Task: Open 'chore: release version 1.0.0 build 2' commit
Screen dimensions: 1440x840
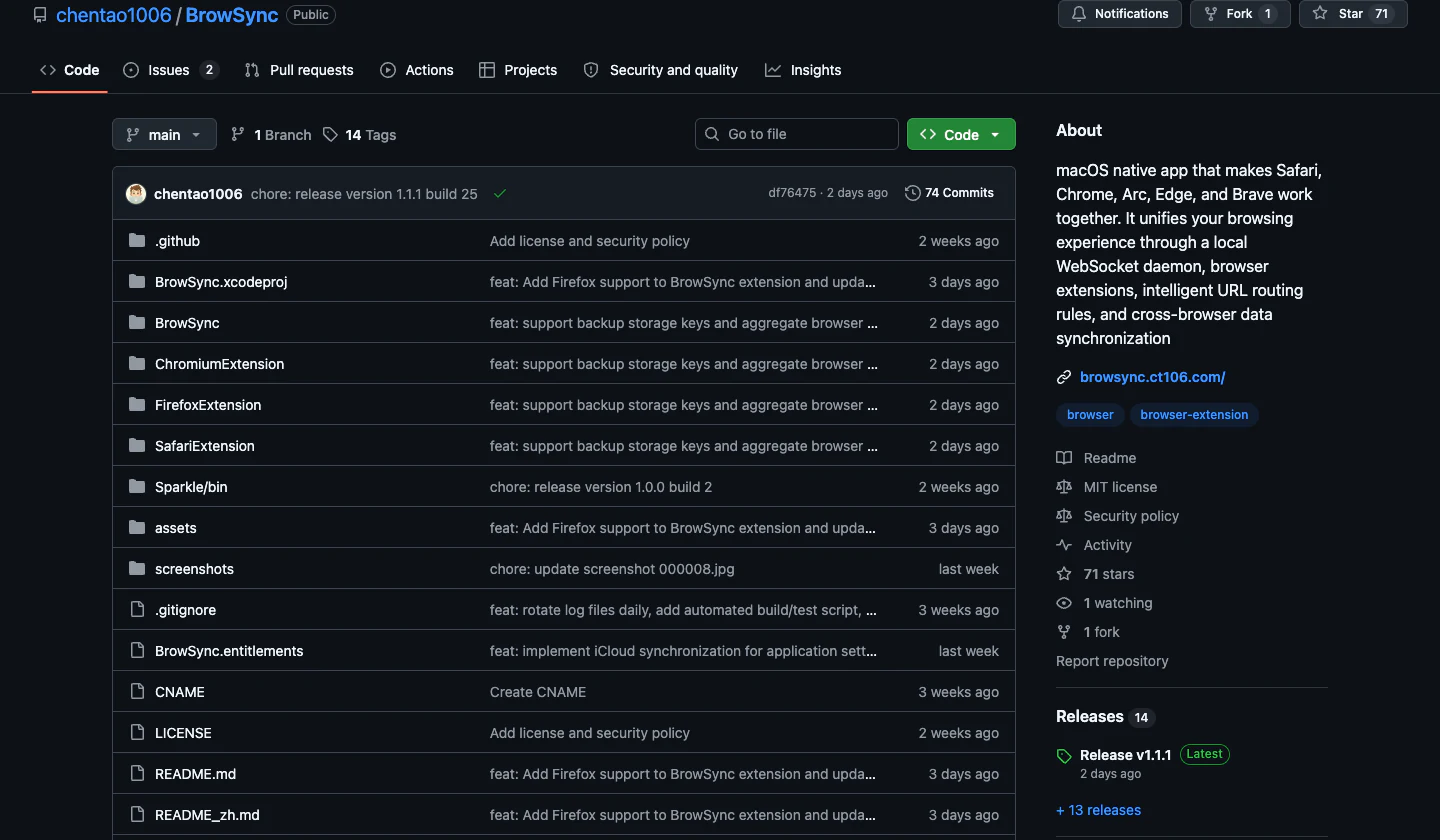Action: [601, 487]
